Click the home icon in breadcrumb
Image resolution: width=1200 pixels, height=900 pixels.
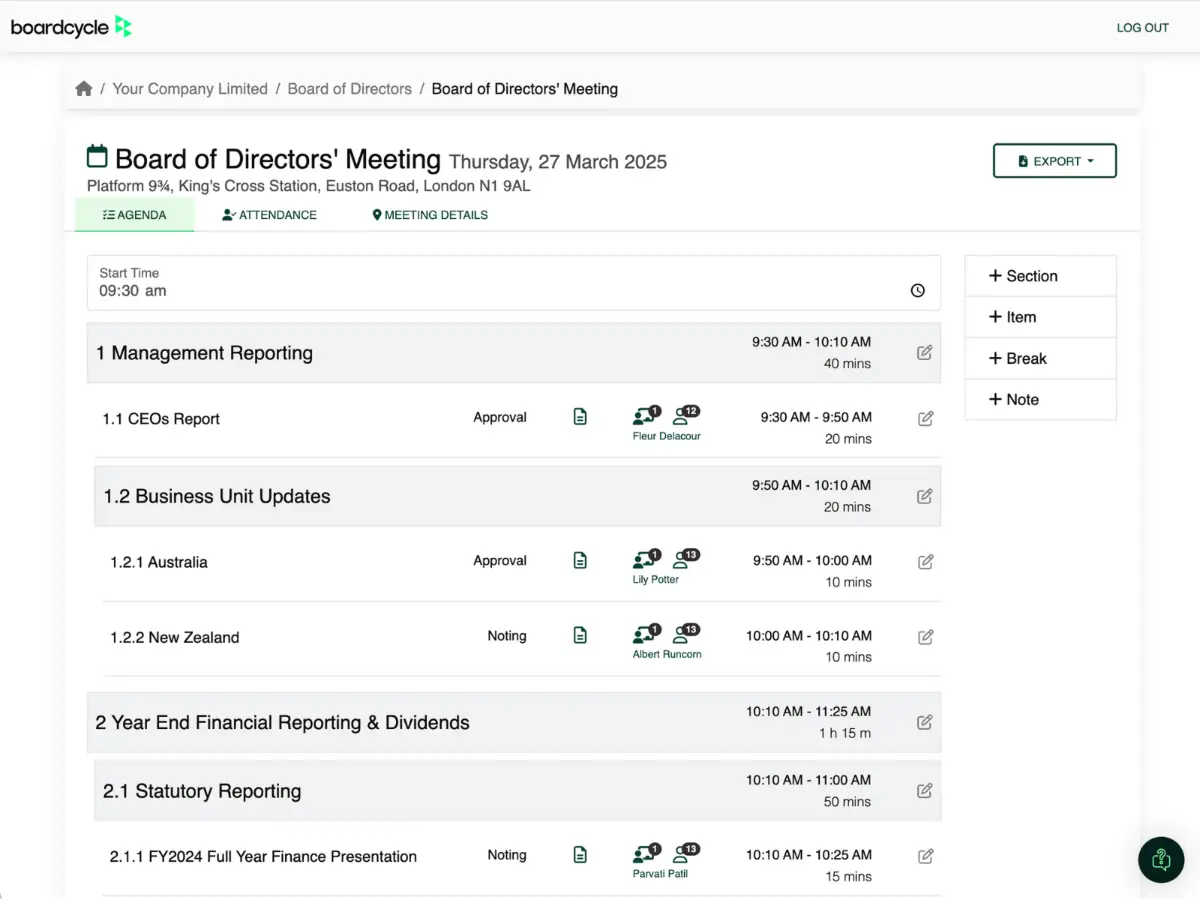coord(84,89)
